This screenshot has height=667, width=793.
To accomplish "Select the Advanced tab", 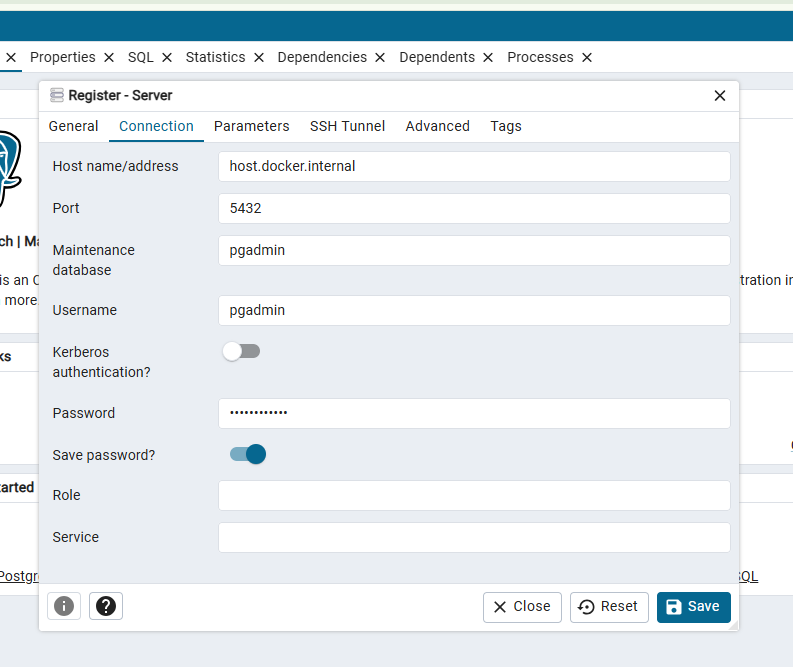I will tap(437, 126).
